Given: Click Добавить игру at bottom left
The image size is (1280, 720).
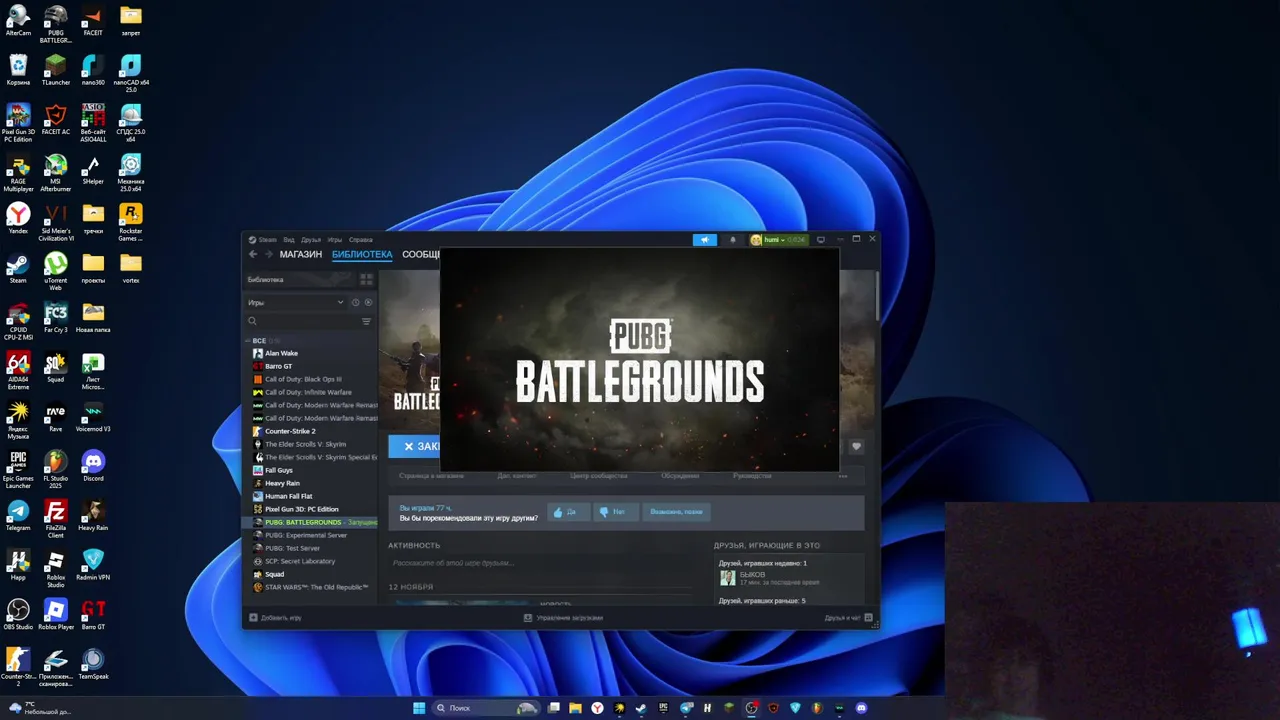Looking at the screenshot, I should 274,618.
